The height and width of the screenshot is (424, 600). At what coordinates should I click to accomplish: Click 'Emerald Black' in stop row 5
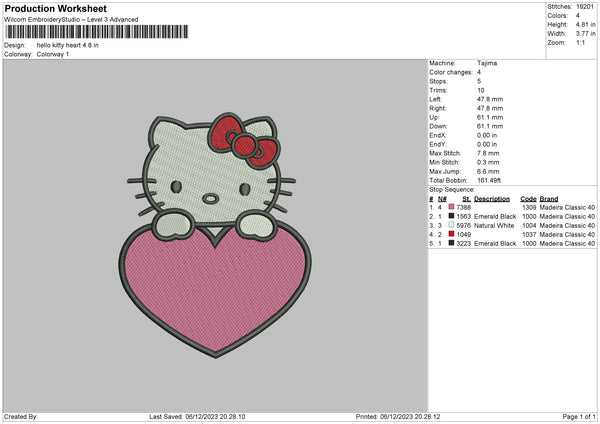[495, 243]
